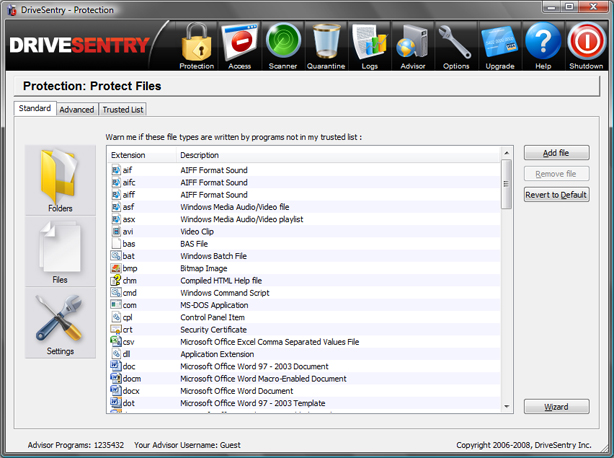
Task: Select 'Windows Command Script' row
Action: tap(304, 292)
